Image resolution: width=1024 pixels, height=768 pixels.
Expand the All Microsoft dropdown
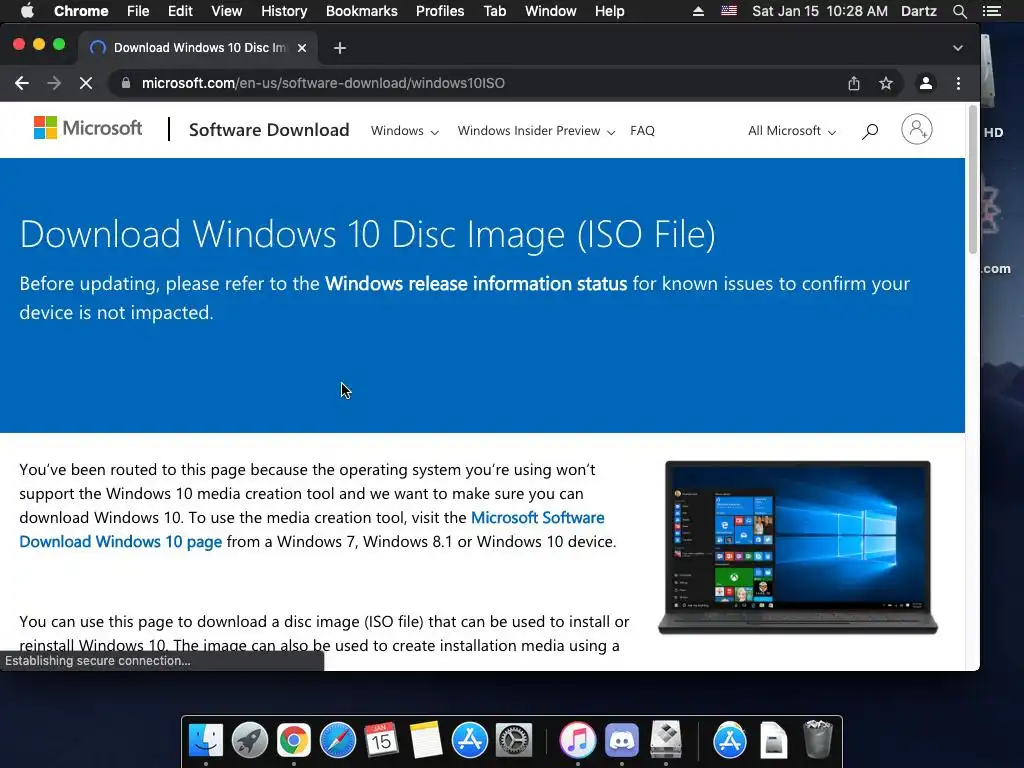(x=792, y=131)
